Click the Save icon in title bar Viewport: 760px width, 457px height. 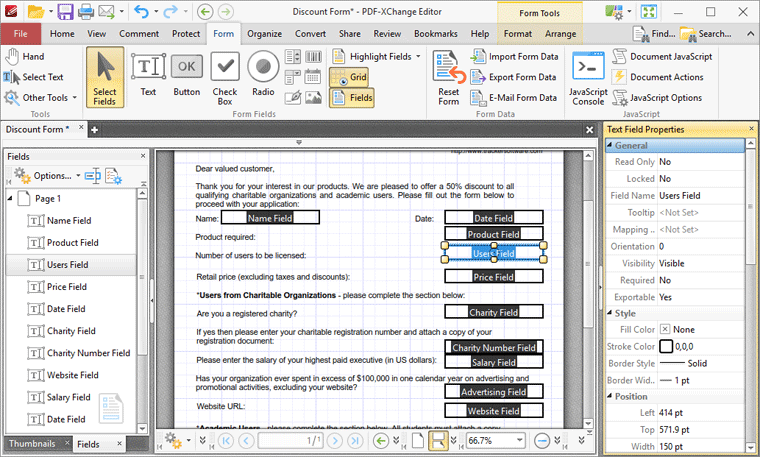[65, 12]
